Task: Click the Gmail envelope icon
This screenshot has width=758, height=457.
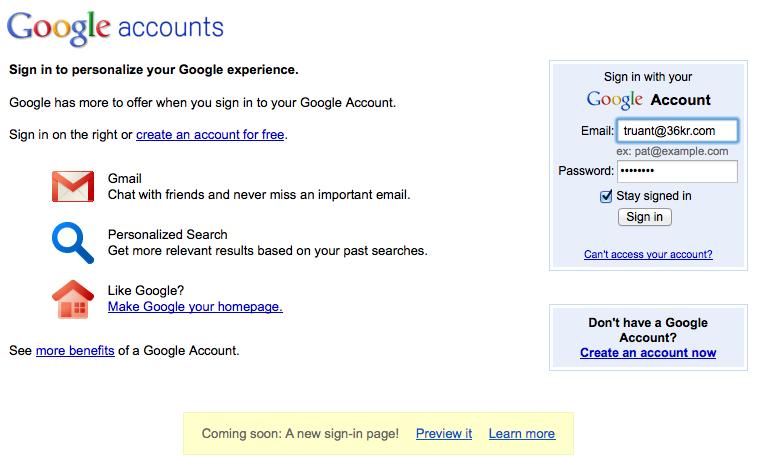Action: click(73, 186)
